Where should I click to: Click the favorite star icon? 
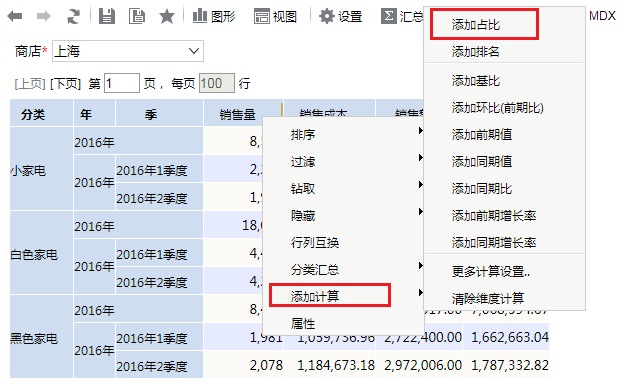[166, 16]
